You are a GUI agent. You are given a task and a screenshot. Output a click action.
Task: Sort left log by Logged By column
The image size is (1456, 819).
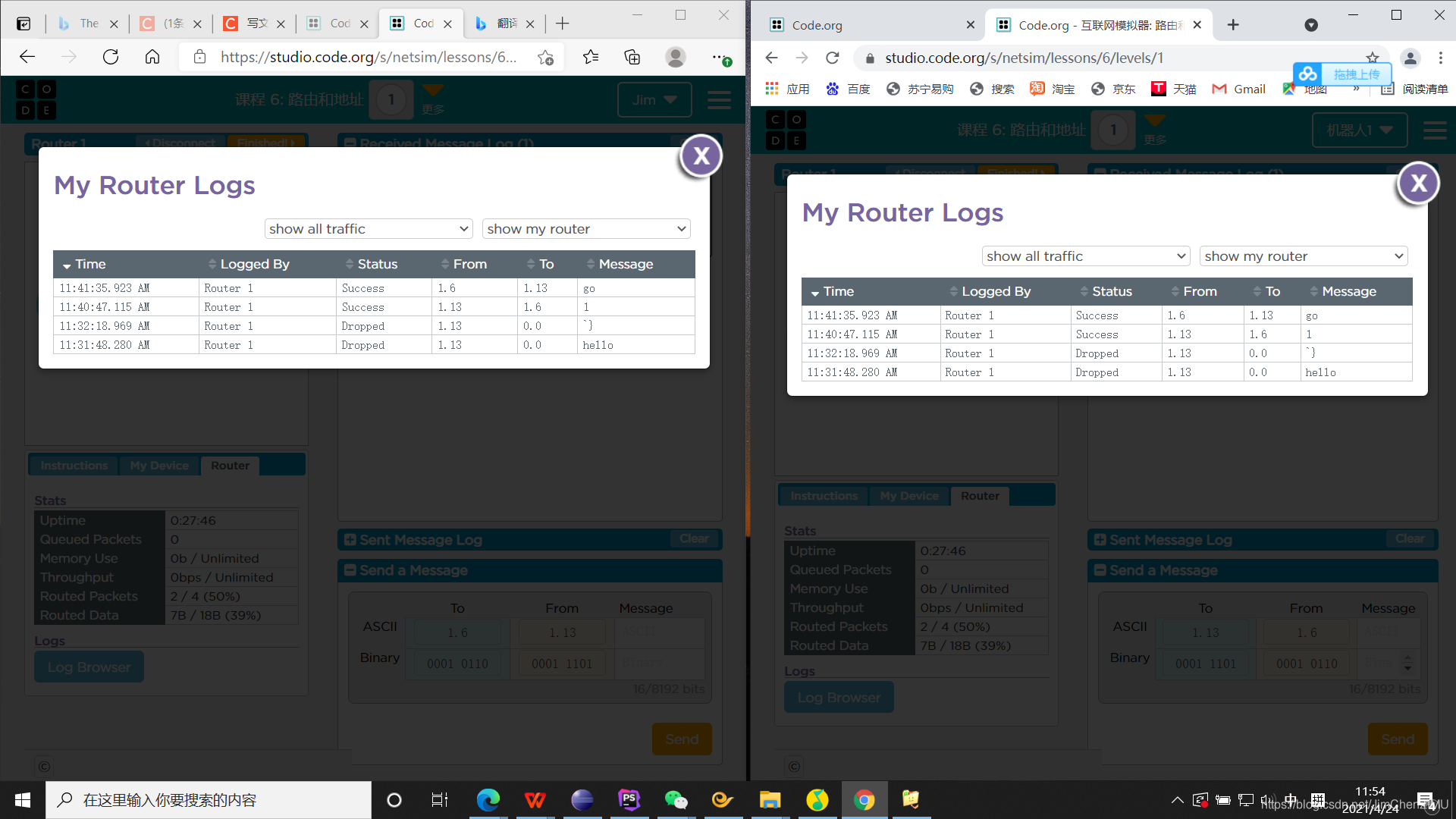tap(254, 264)
